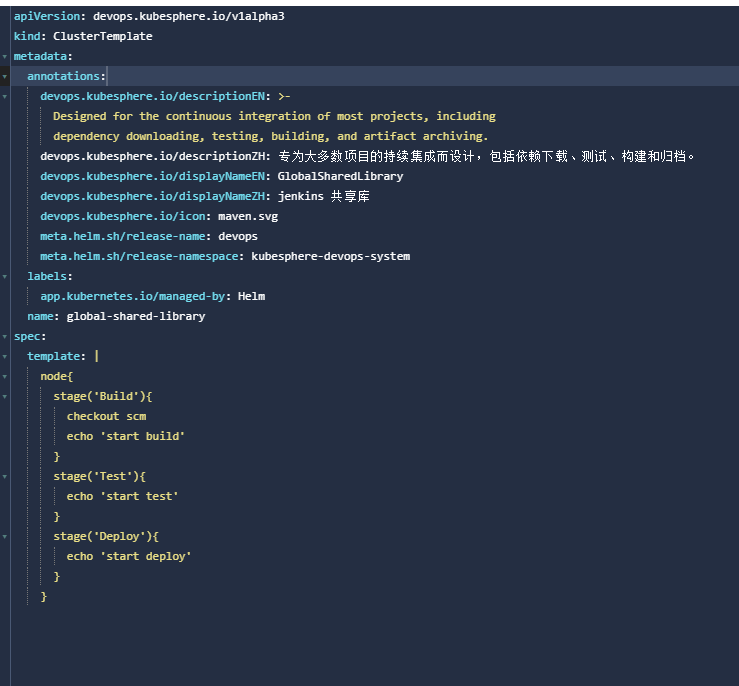Click the devops.kubesphere.io/descriptionZH key
This screenshot has height=686, width=739.
[x=153, y=156]
